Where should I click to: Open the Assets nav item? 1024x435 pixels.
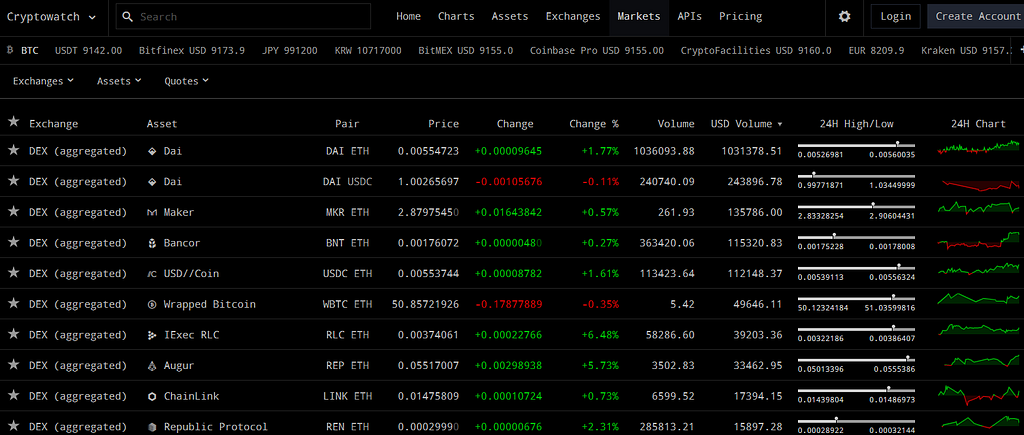pyautogui.click(x=509, y=16)
